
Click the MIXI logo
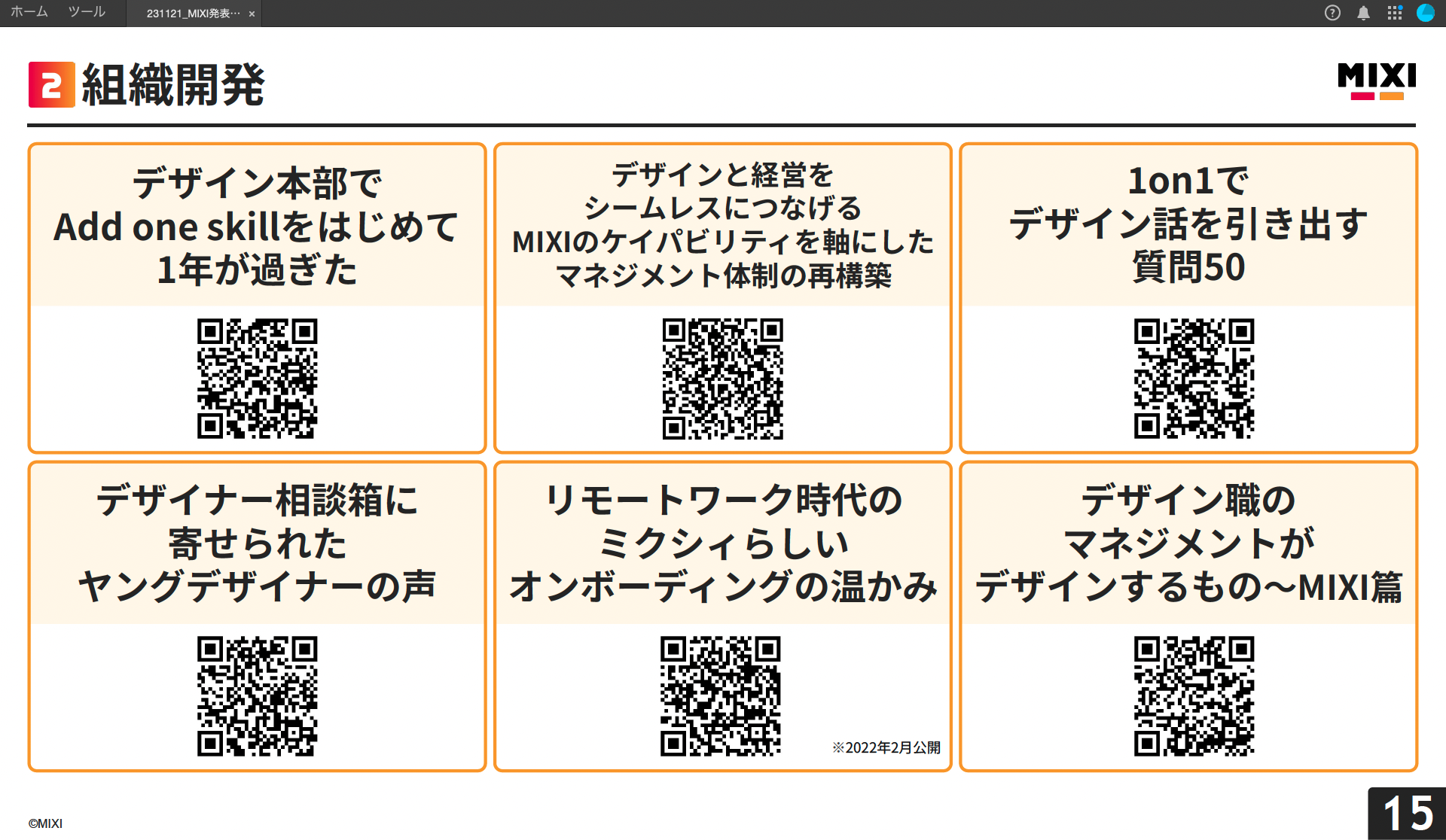[1376, 81]
